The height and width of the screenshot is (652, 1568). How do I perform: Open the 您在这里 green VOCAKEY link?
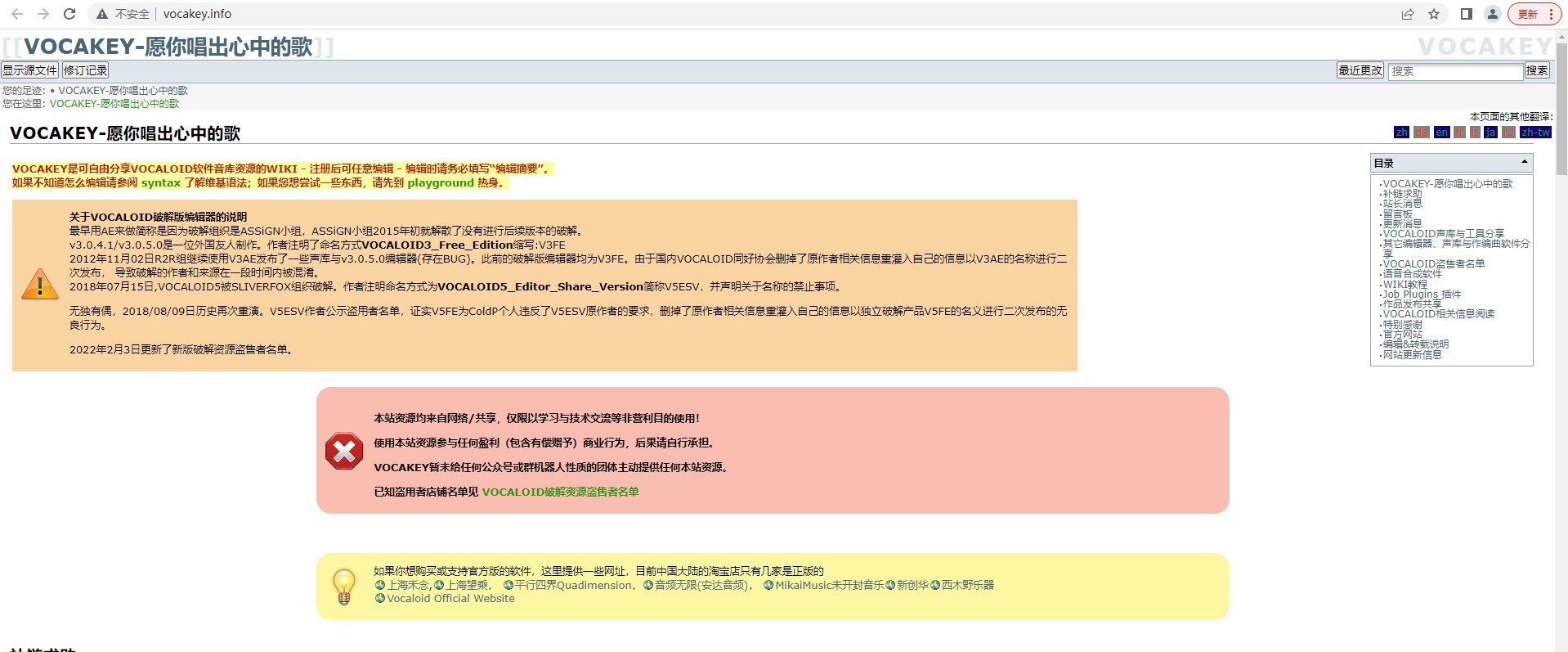114,104
